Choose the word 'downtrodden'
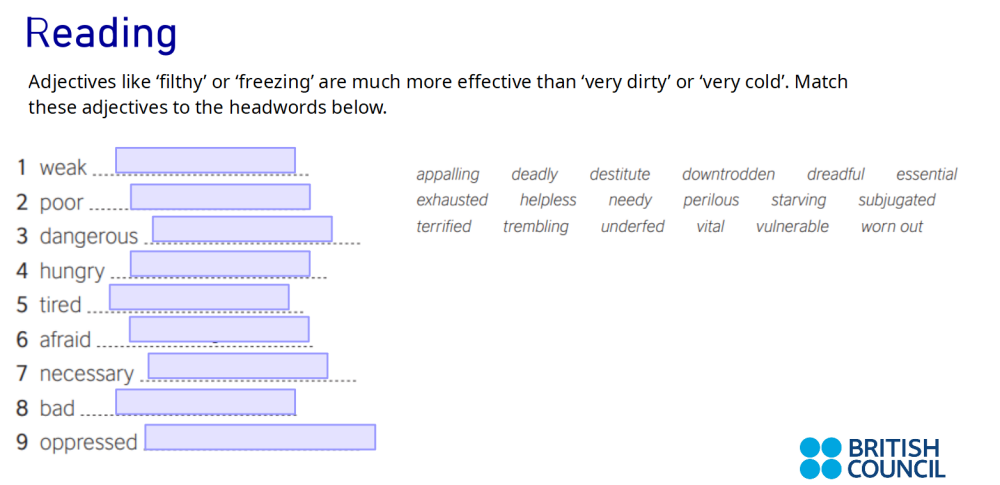Image resolution: width=1000 pixels, height=485 pixels. point(728,175)
